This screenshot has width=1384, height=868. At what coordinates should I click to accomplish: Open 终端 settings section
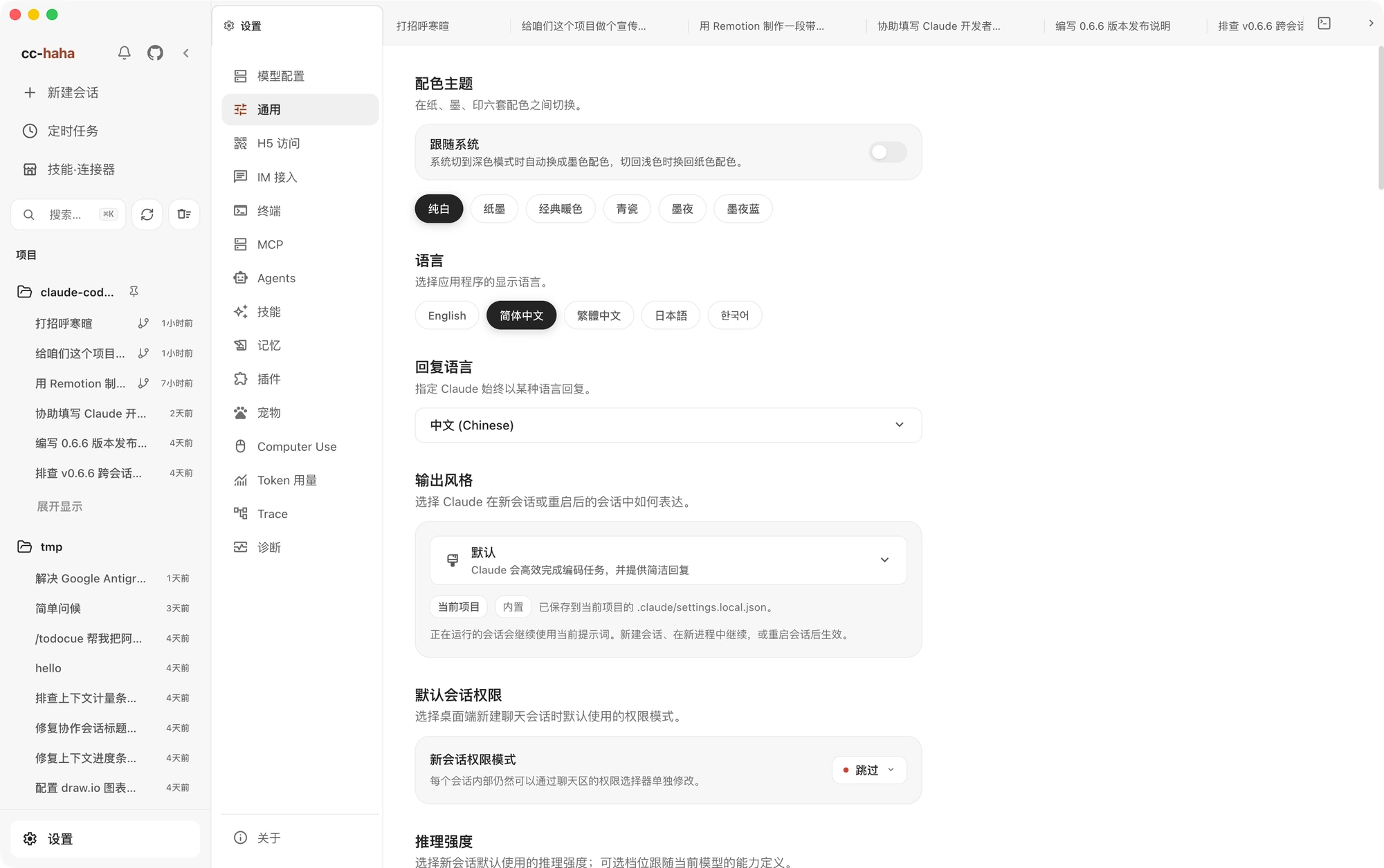(x=300, y=211)
